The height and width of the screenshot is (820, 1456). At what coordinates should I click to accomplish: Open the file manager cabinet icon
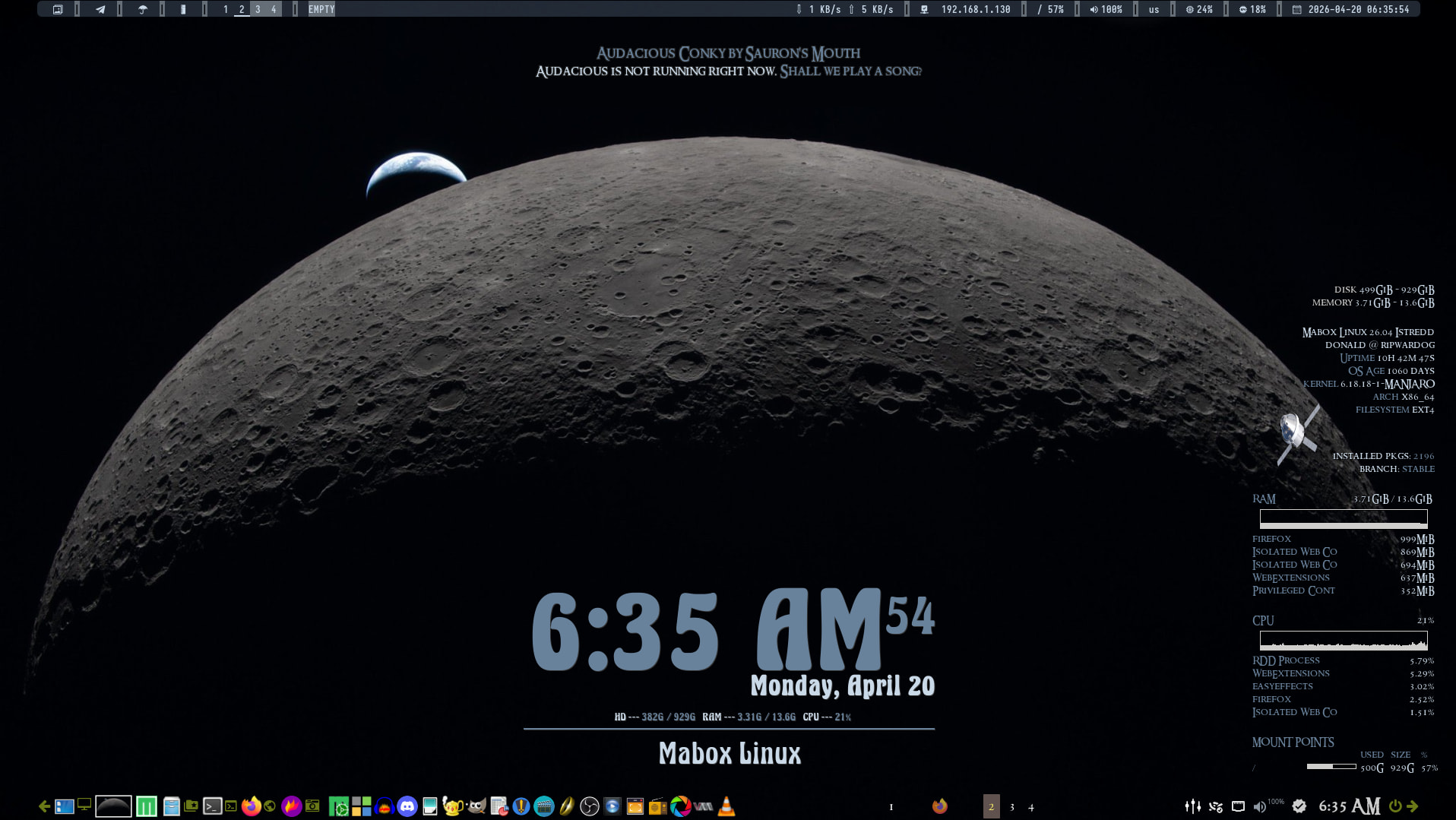[171, 806]
